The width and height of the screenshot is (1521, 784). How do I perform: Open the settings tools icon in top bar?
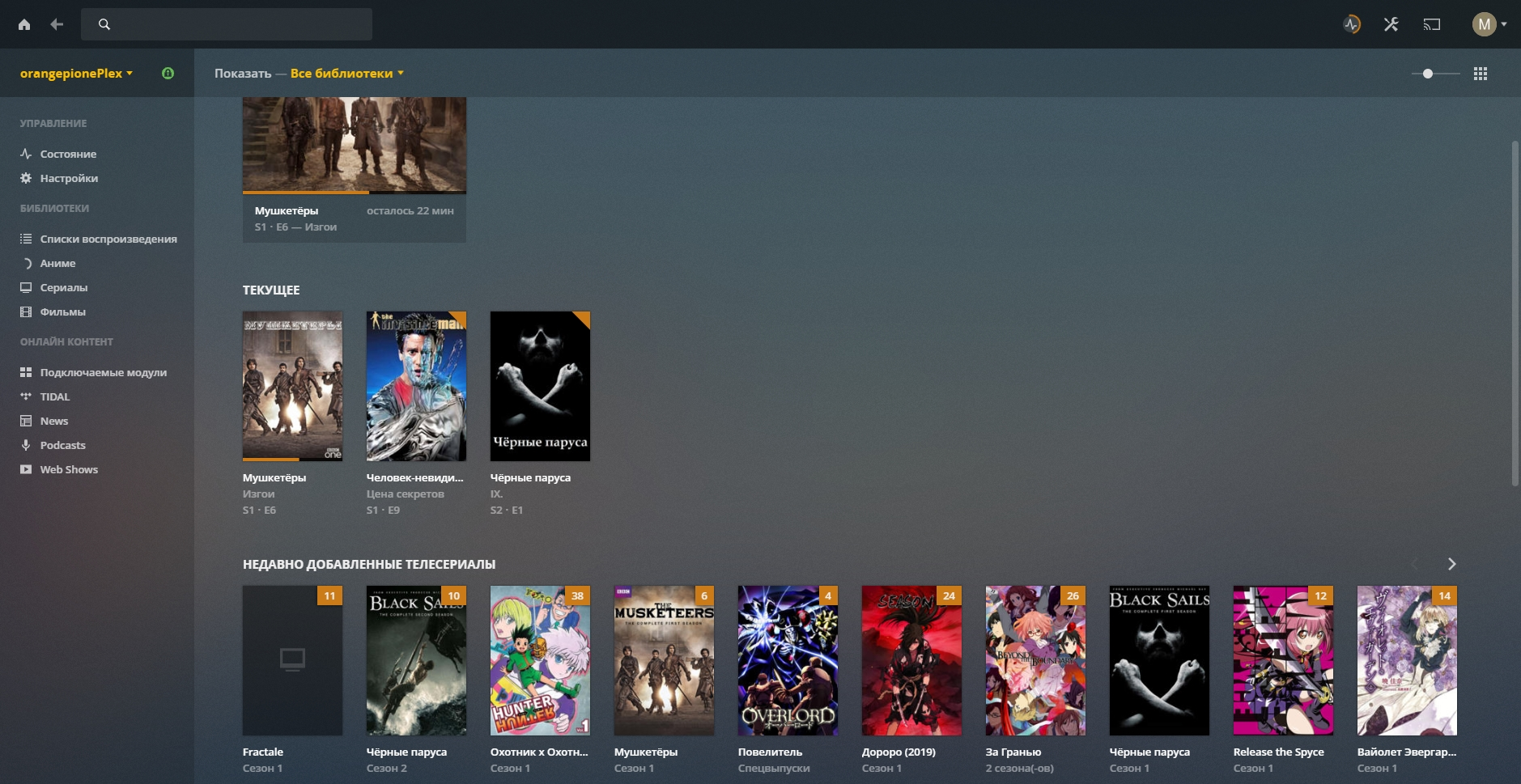coord(1391,24)
